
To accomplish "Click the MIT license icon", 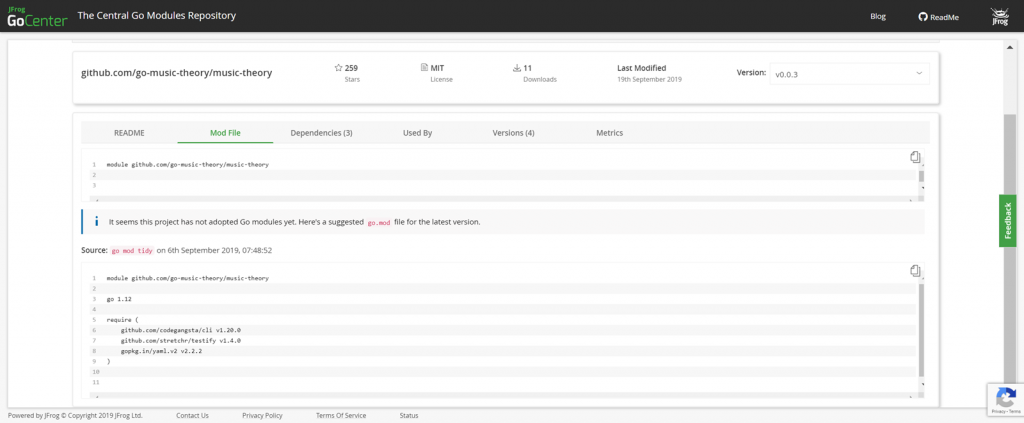I will tap(423, 68).
